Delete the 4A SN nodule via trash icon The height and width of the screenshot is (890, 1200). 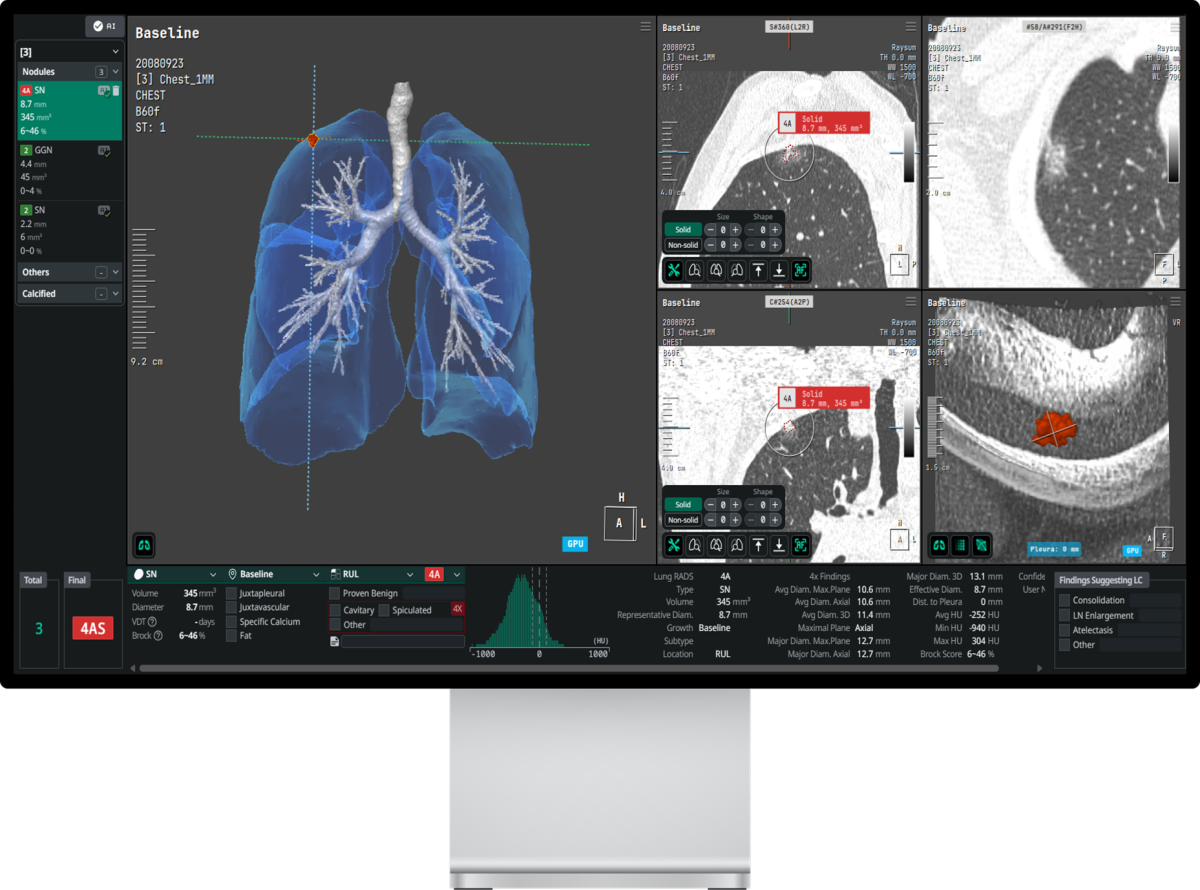coord(116,92)
